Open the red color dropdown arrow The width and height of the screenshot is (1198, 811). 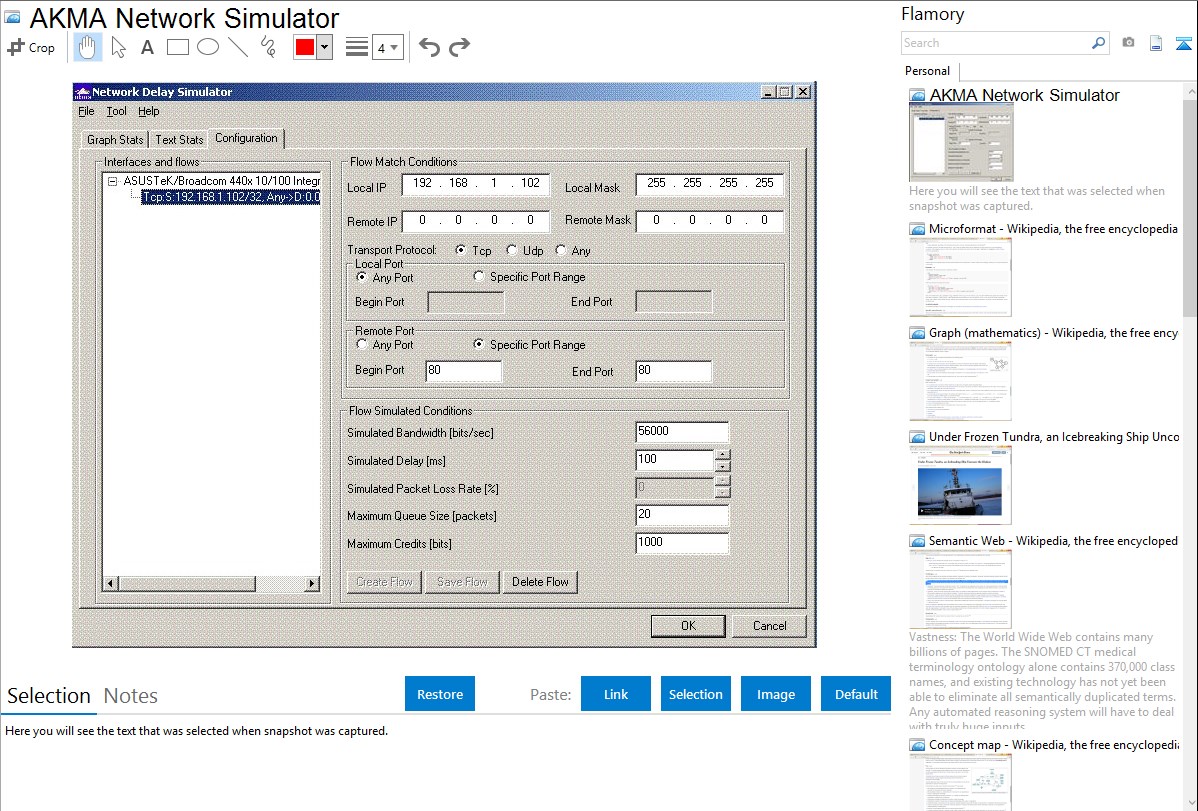click(x=324, y=47)
